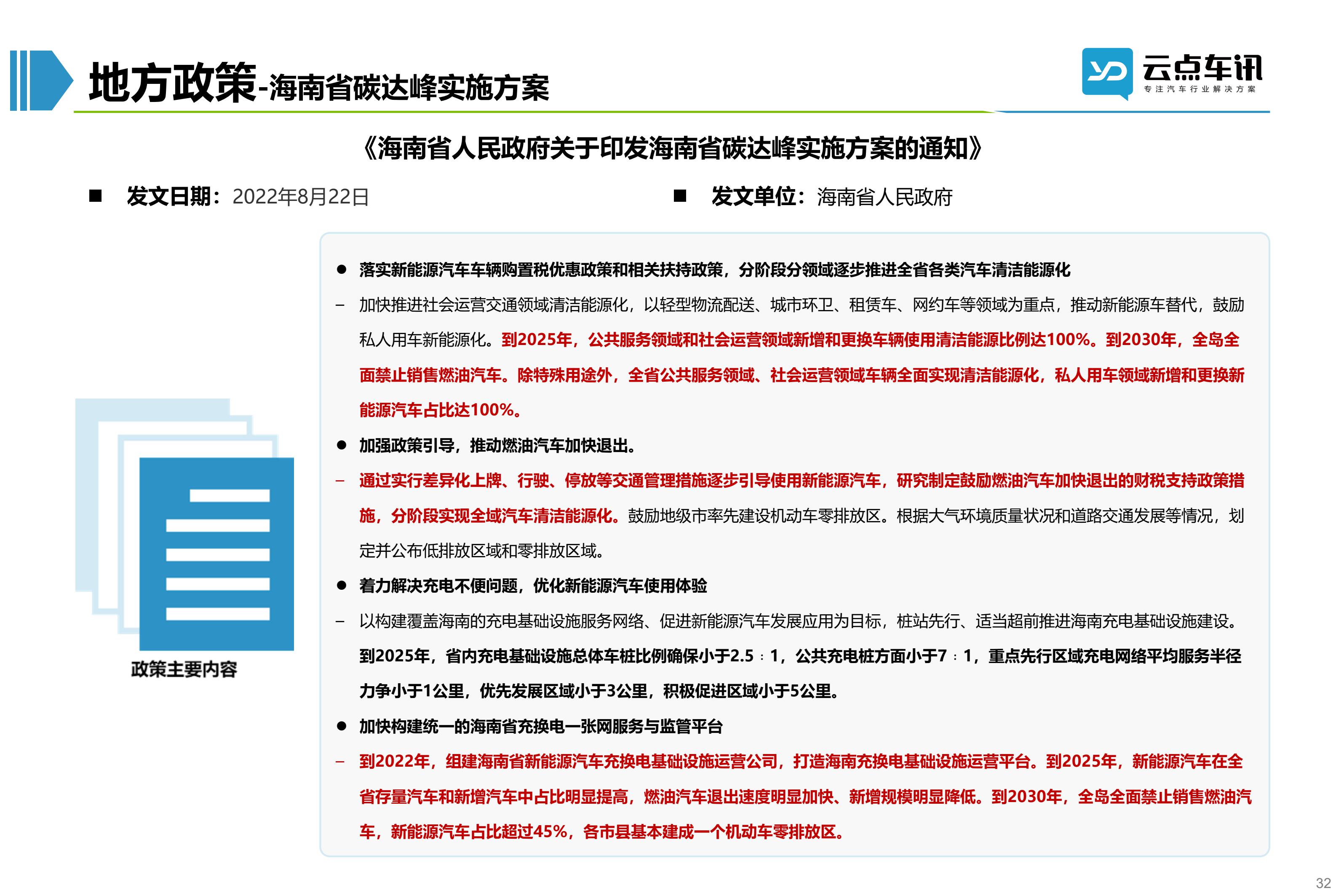Select the date 2022年8月22日
The height and width of the screenshot is (896, 1344).
coord(300,197)
